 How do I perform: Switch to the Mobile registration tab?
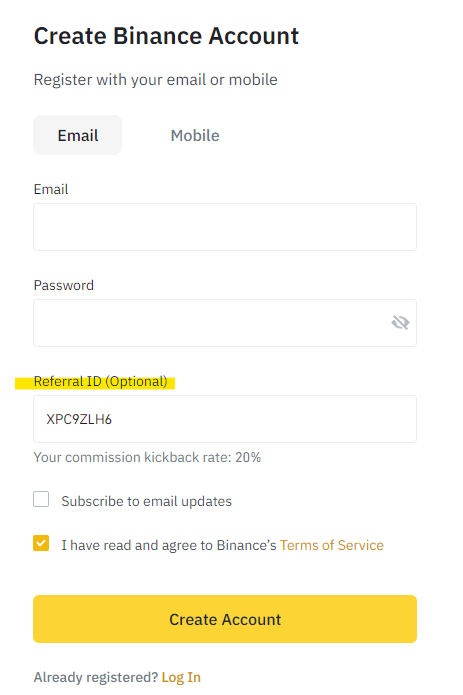point(195,136)
